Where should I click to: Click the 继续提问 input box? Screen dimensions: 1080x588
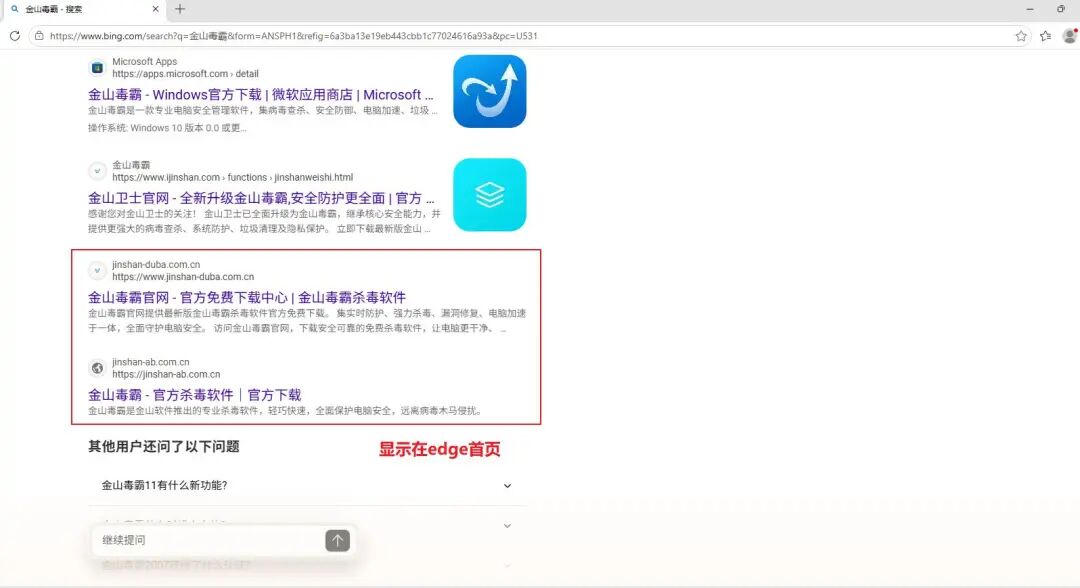209,540
